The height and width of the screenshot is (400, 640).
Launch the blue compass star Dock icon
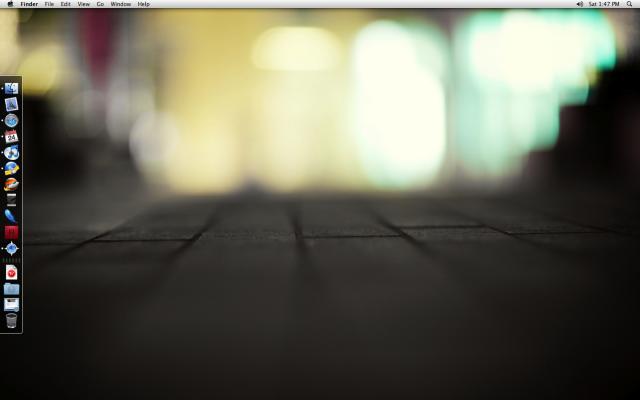[11, 248]
